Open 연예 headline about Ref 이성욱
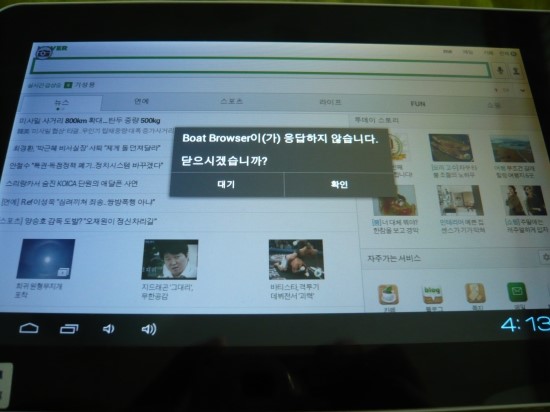The image size is (550, 412). pos(78,202)
